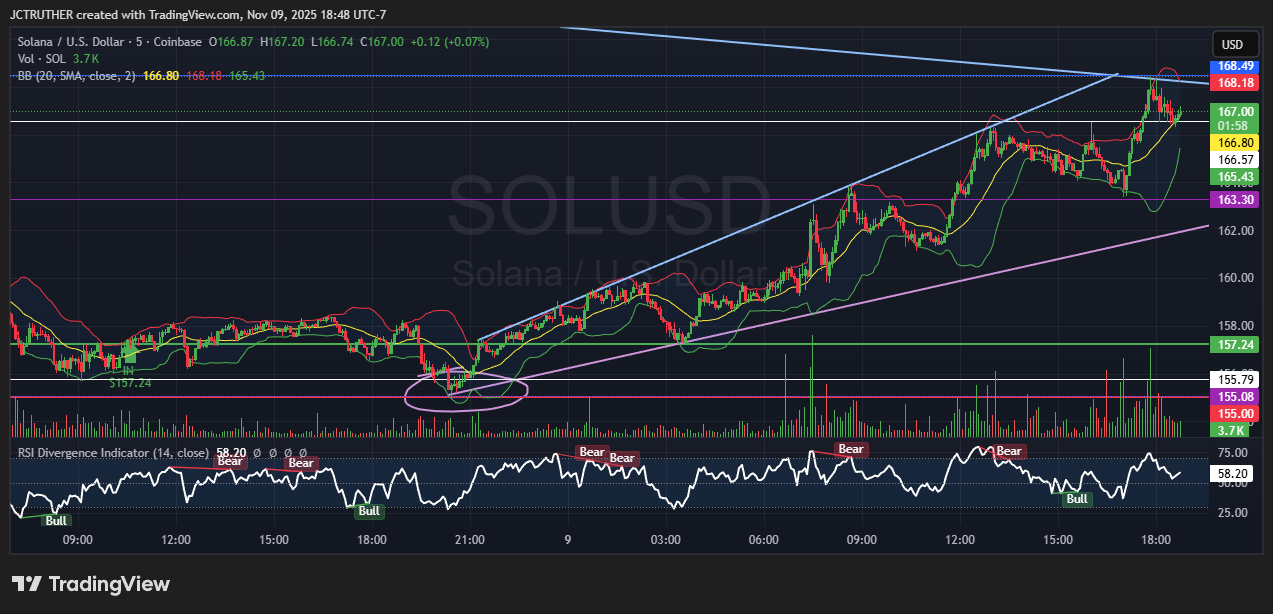
Task: Click the green 165.43 price axis label
Action: coord(1233,176)
